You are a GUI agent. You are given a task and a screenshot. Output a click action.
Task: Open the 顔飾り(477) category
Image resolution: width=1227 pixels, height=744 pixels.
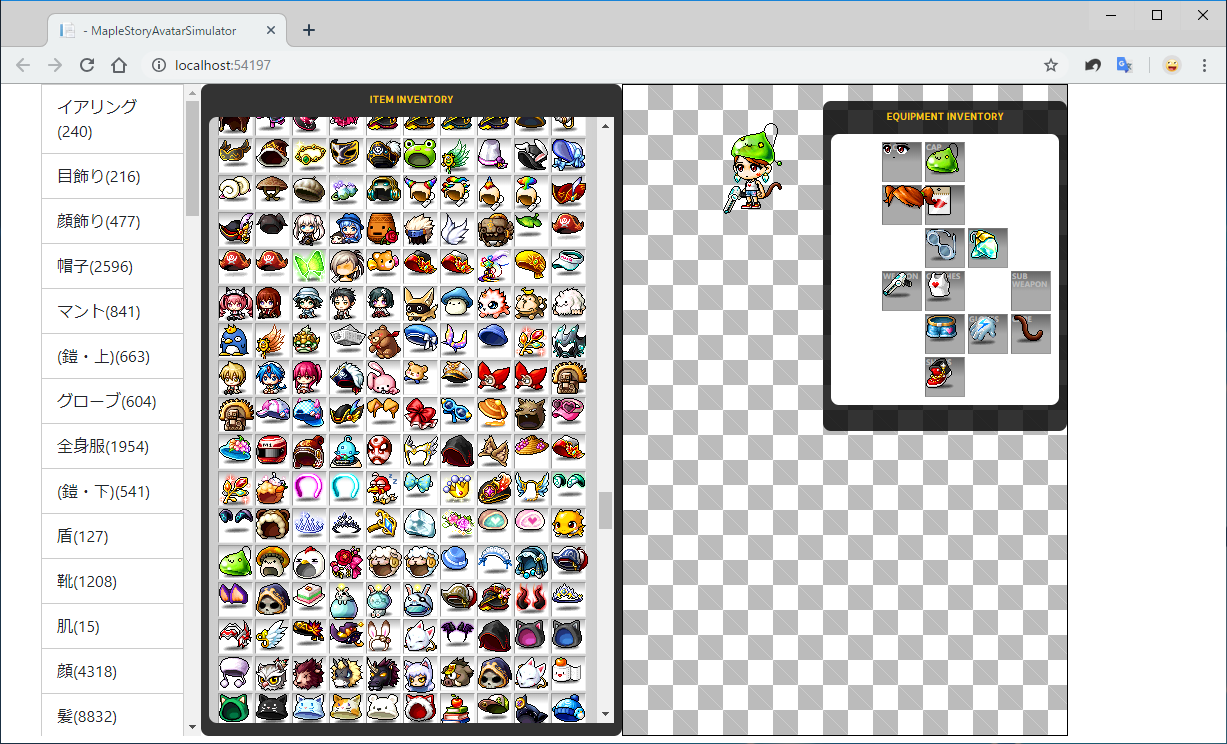112,222
